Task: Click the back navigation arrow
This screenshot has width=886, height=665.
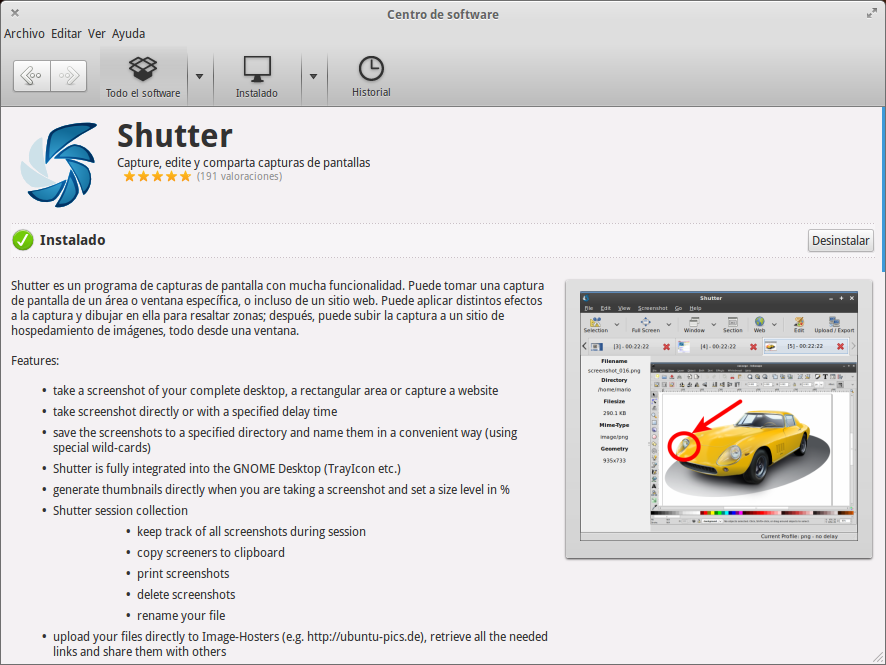Action: [31, 75]
